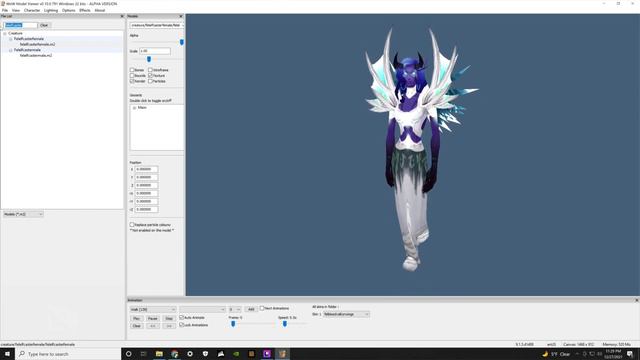Select felelfcastermale.m2 in file list
Screen dimensions: 640x360
pyautogui.click(x=36, y=55)
